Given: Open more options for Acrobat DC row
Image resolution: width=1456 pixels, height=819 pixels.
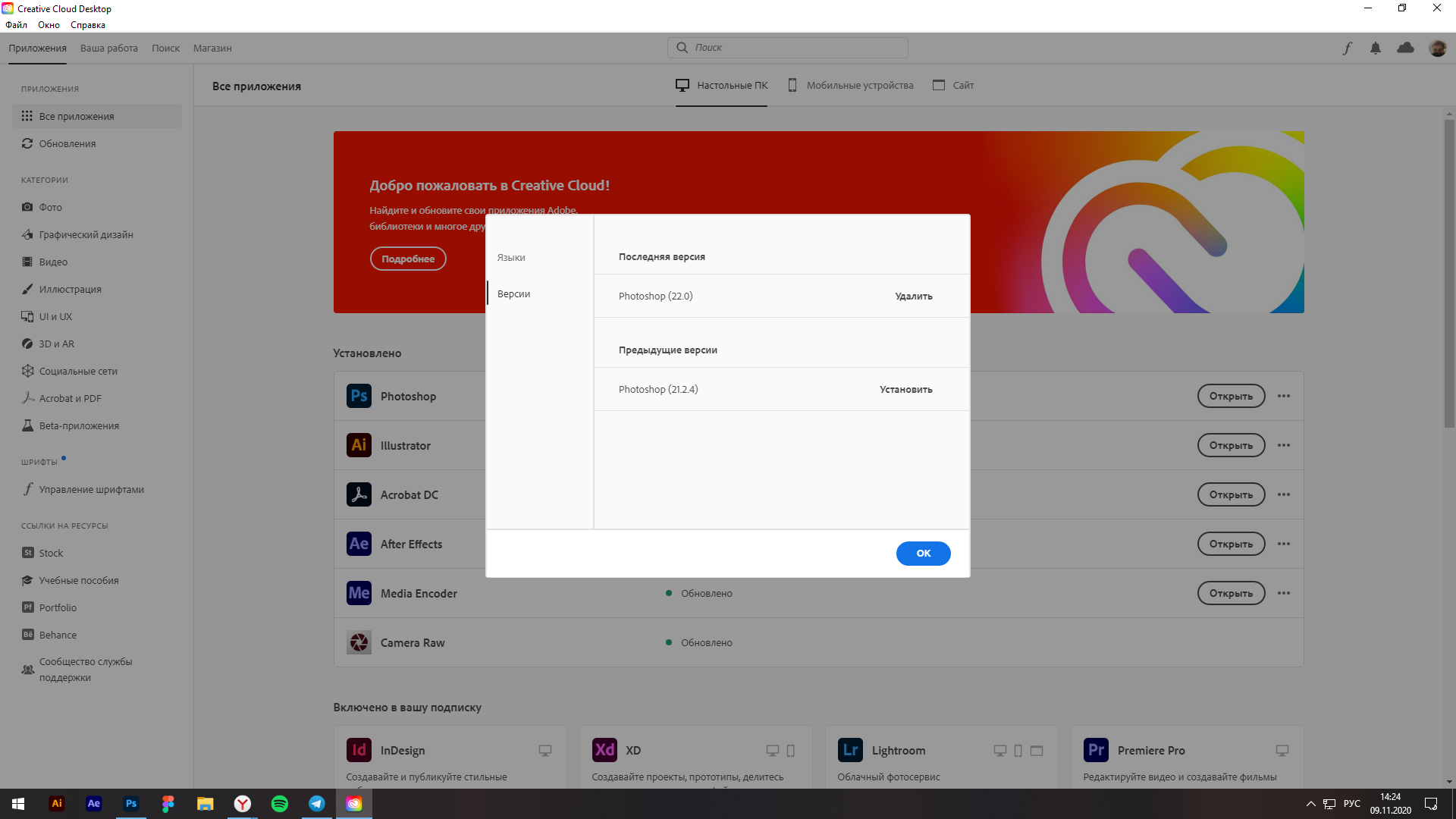Looking at the screenshot, I should (1283, 494).
